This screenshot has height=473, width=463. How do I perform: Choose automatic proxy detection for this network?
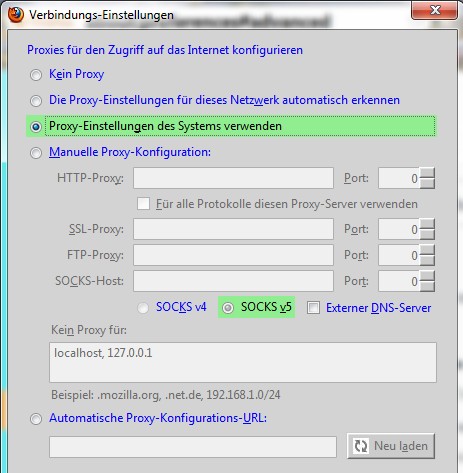[x=36, y=101]
